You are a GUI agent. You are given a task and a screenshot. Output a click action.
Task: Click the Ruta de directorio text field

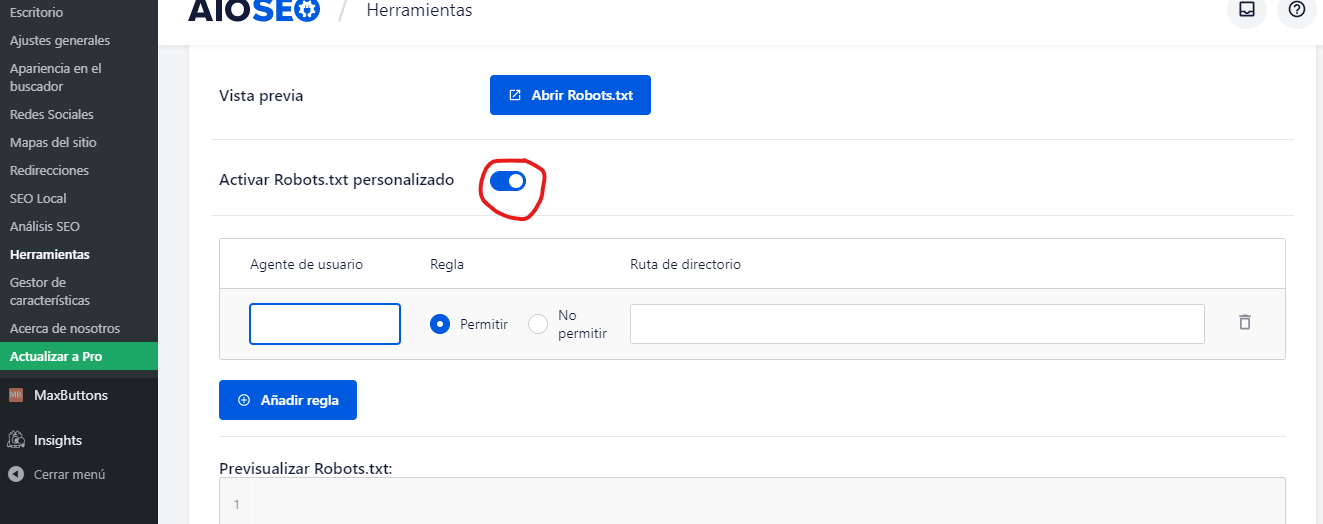click(x=916, y=324)
